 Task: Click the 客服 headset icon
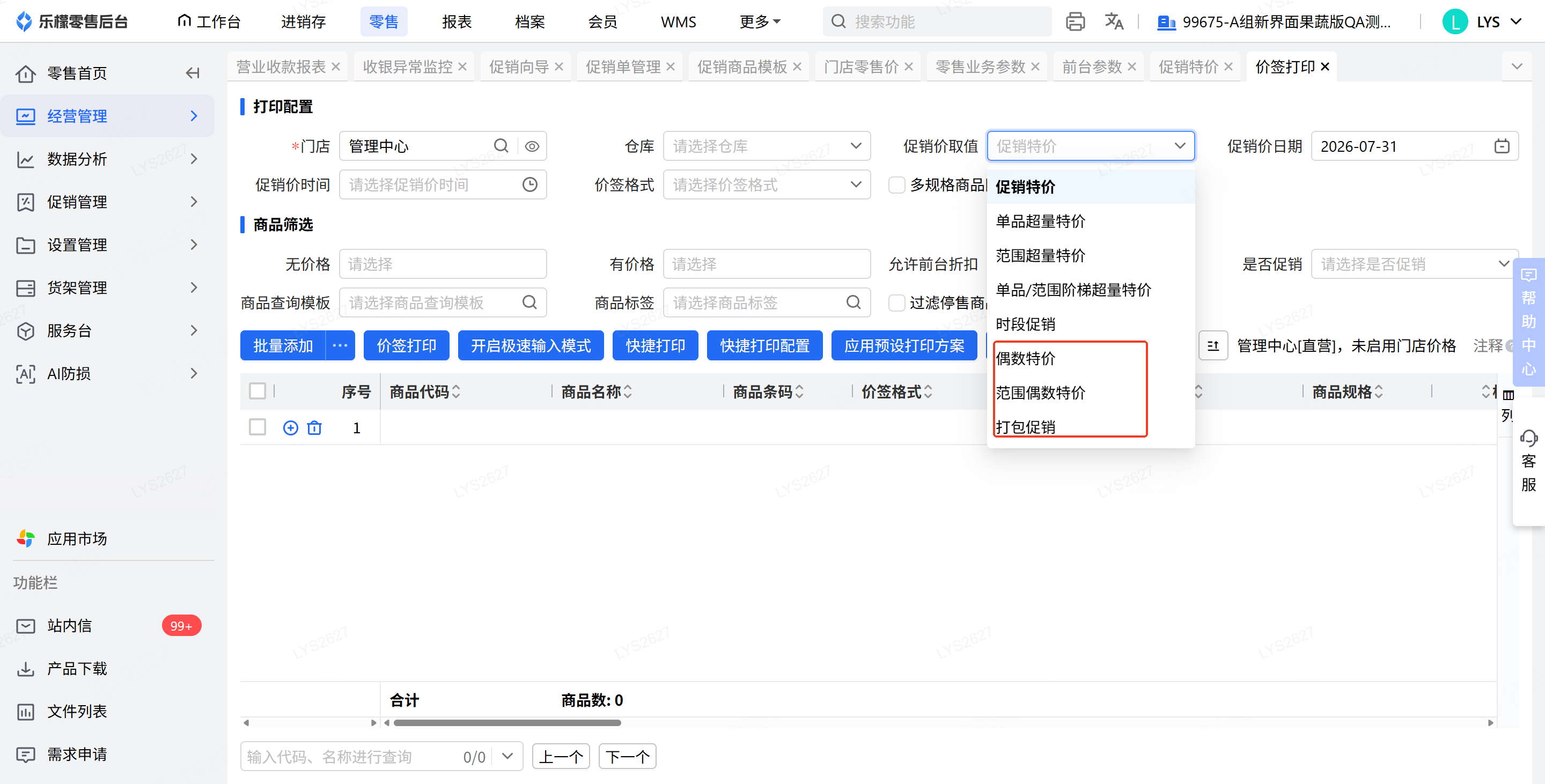(x=1528, y=438)
